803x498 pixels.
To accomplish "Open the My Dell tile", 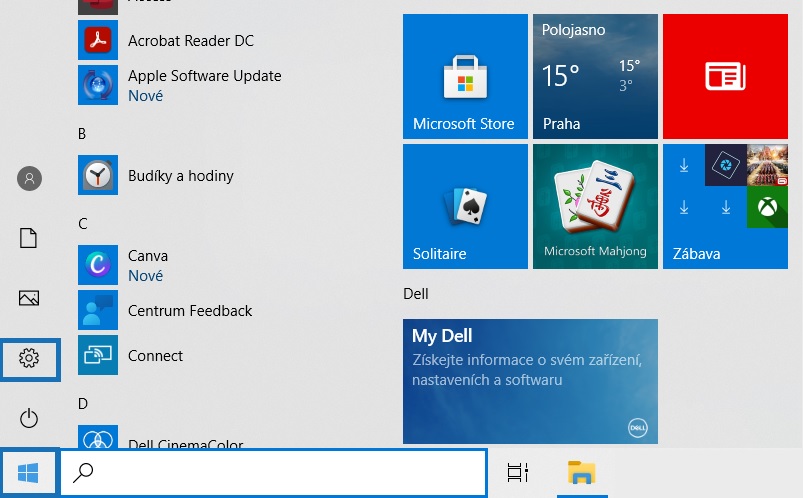I will [x=530, y=381].
